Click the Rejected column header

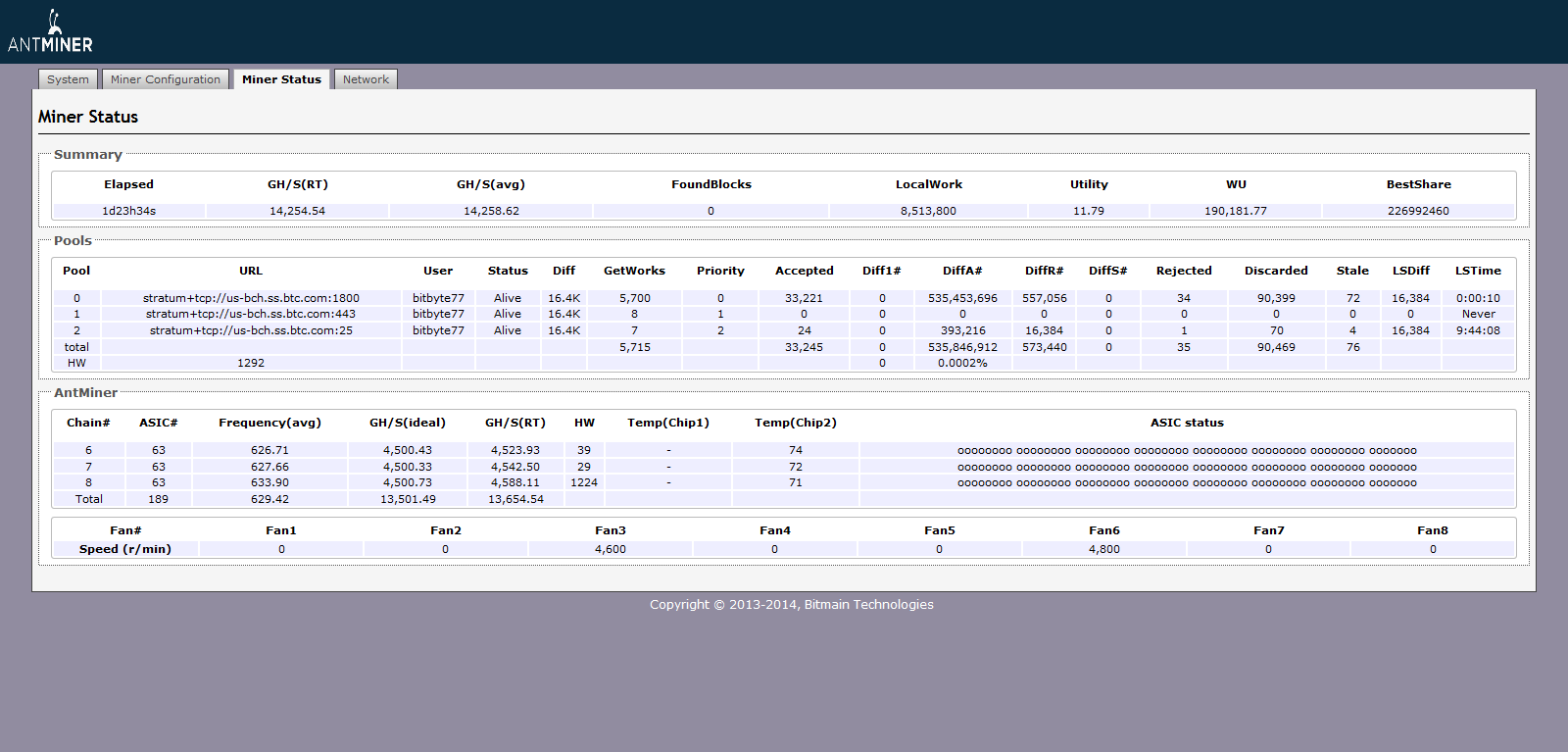(x=1184, y=271)
